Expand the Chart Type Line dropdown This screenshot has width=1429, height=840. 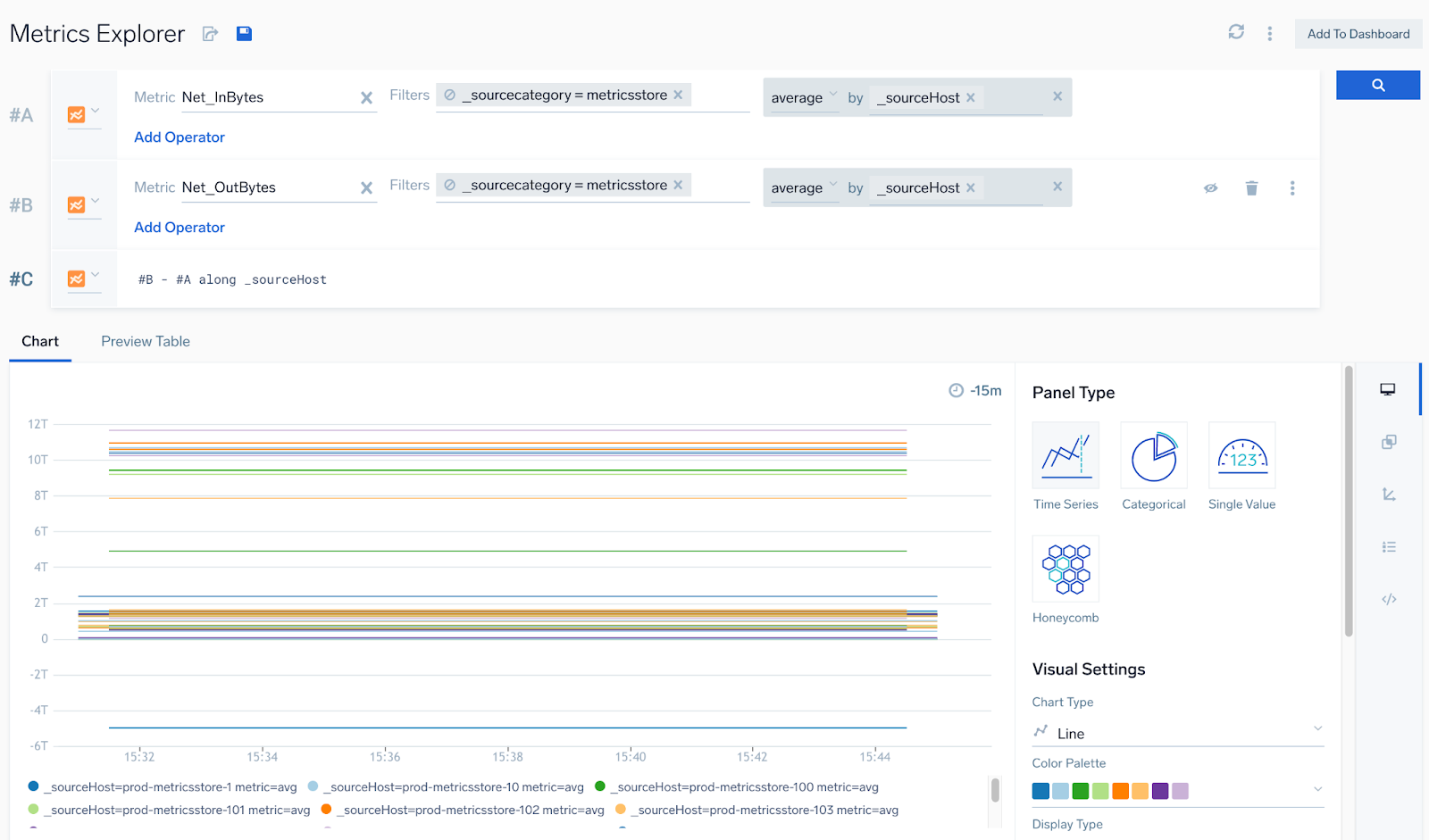pyautogui.click(x=1177, y=733)
